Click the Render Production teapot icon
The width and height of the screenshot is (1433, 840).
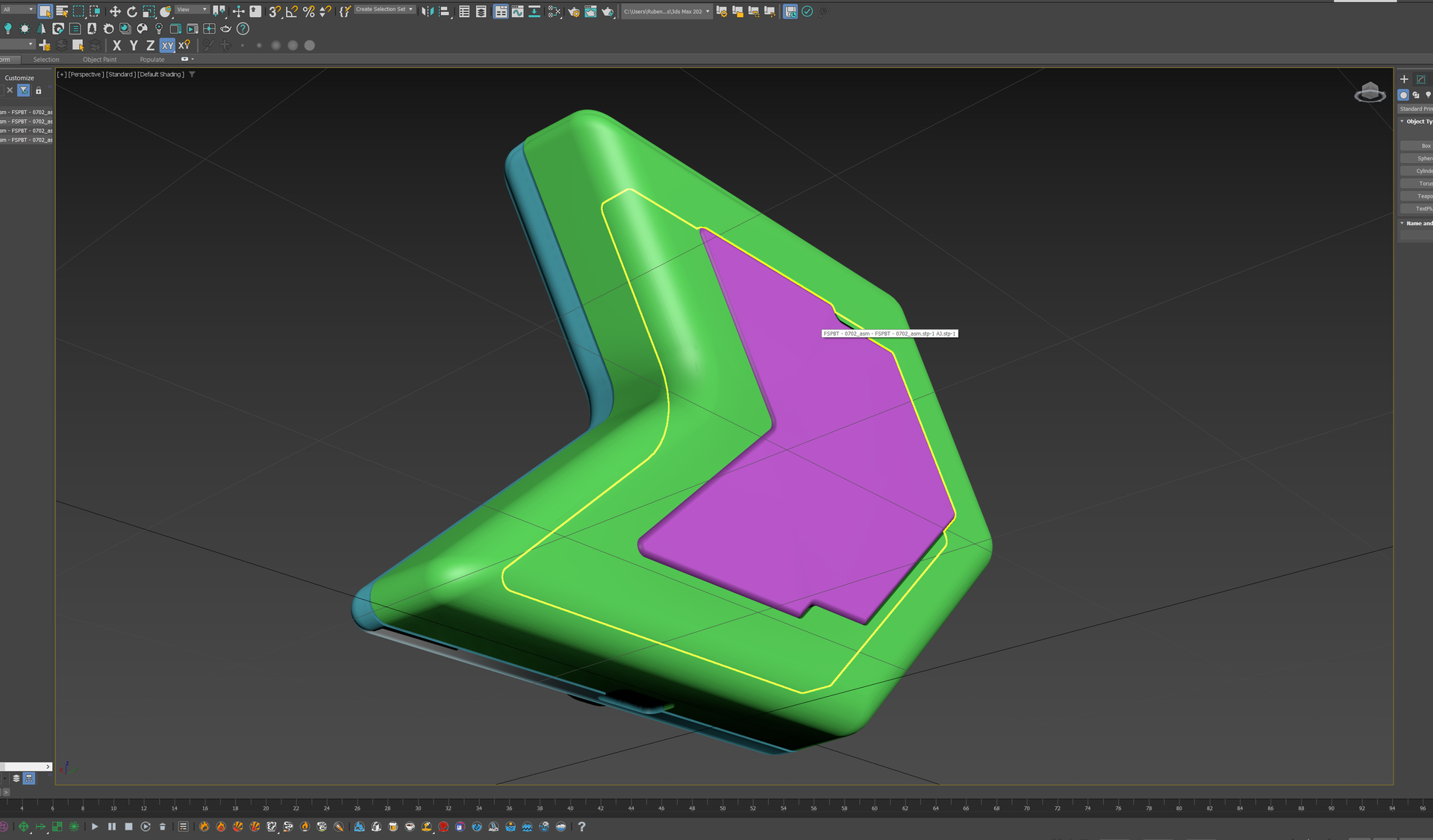point(608,11)
